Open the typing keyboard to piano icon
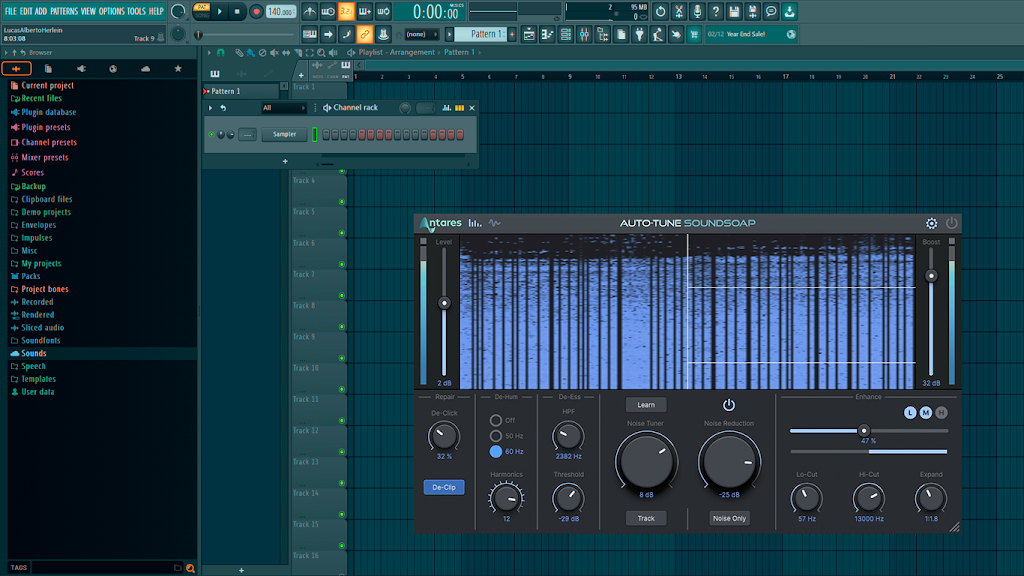 [310, 34]
